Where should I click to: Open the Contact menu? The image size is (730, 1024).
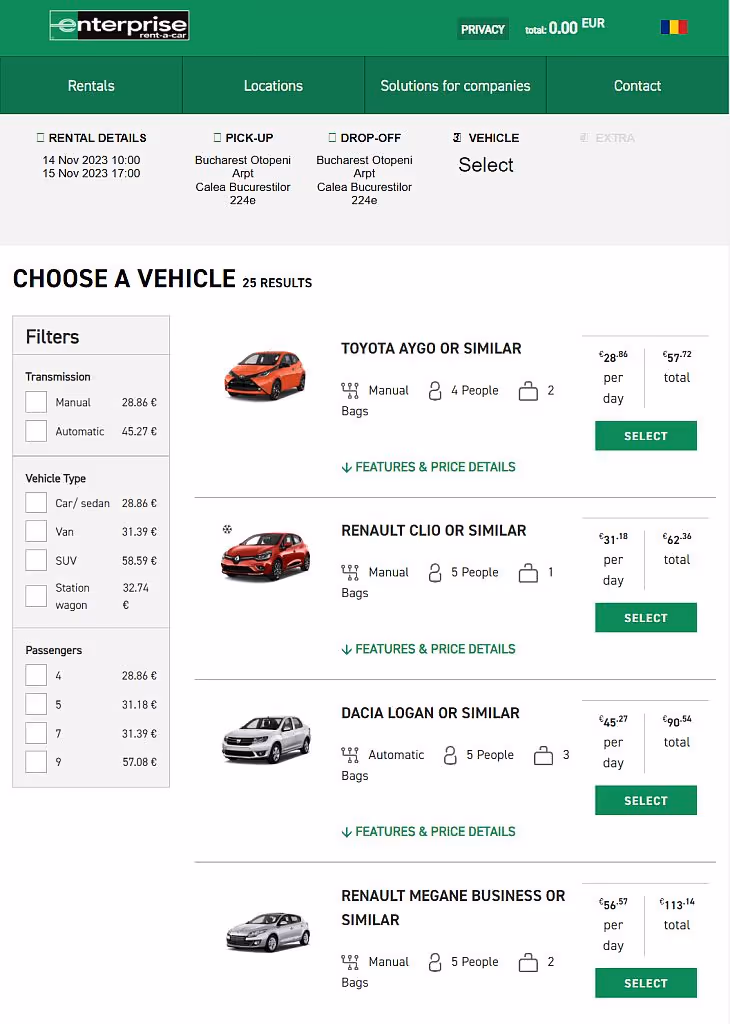coord(637,86)
